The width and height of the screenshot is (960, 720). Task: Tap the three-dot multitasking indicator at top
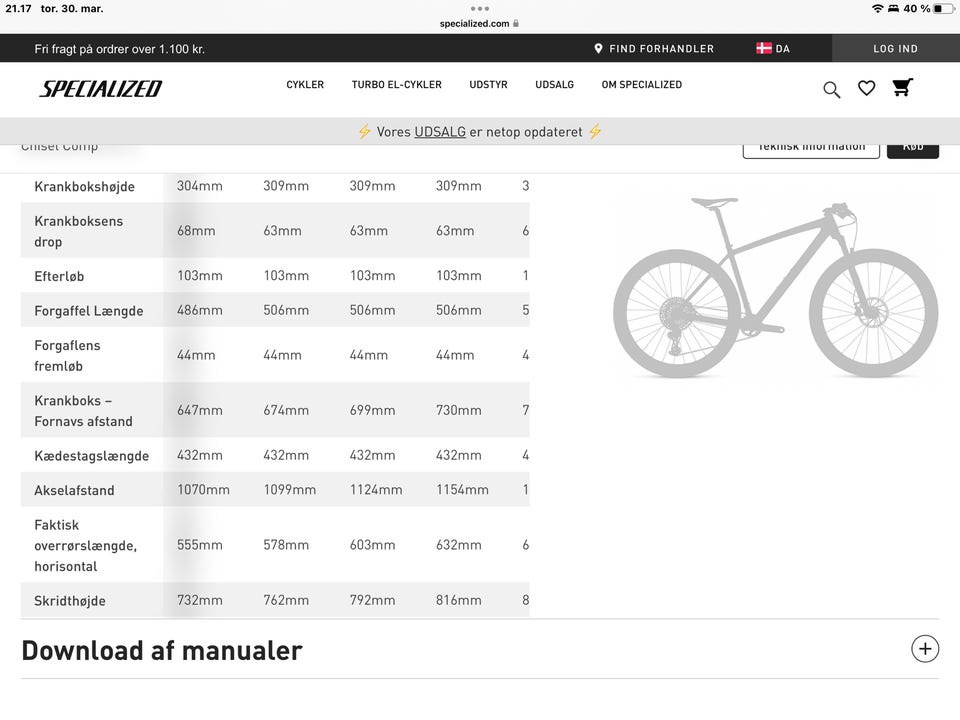[479, 9]
